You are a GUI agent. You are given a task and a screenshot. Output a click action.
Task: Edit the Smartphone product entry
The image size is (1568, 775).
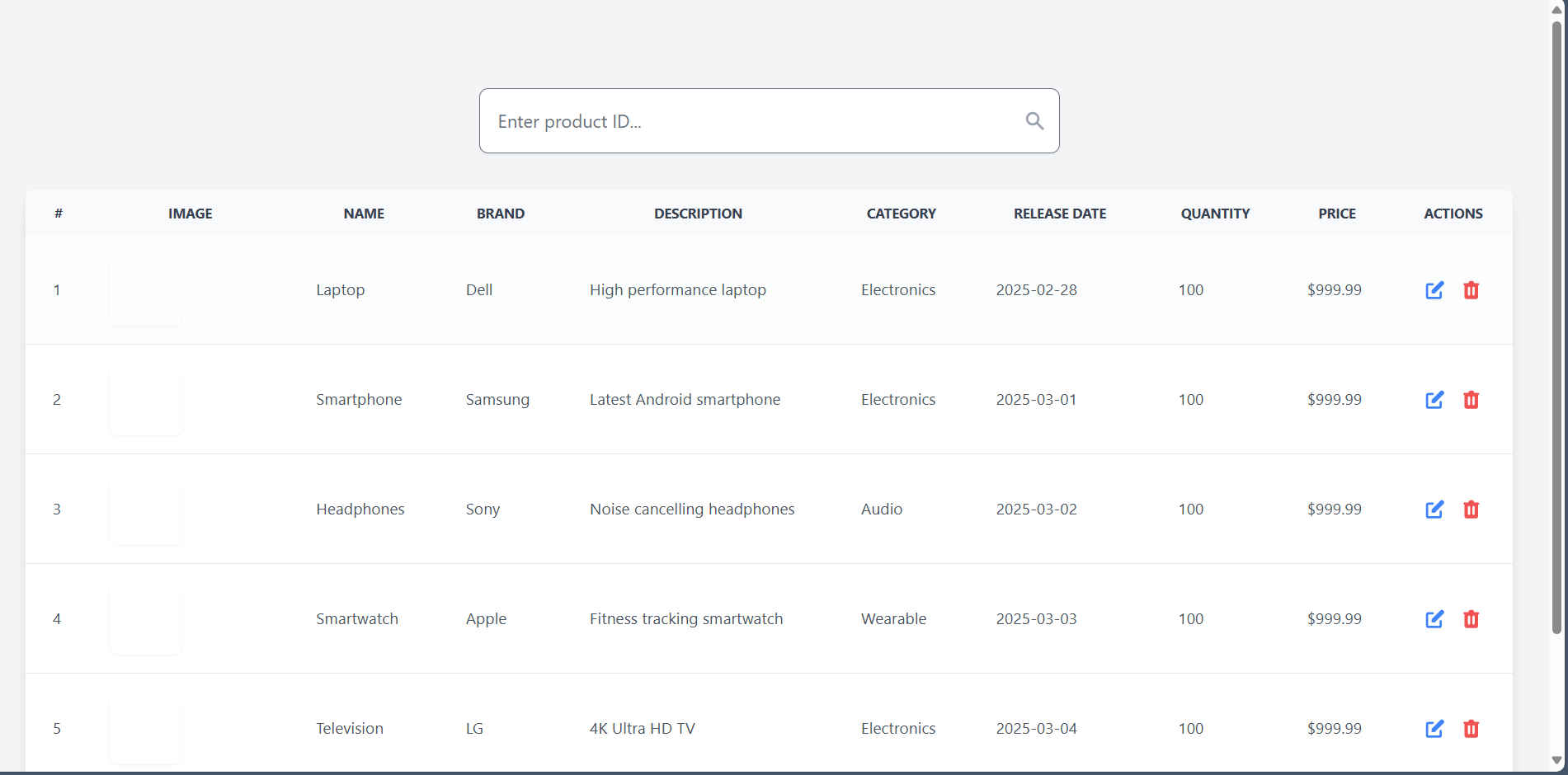point(1434,400)
